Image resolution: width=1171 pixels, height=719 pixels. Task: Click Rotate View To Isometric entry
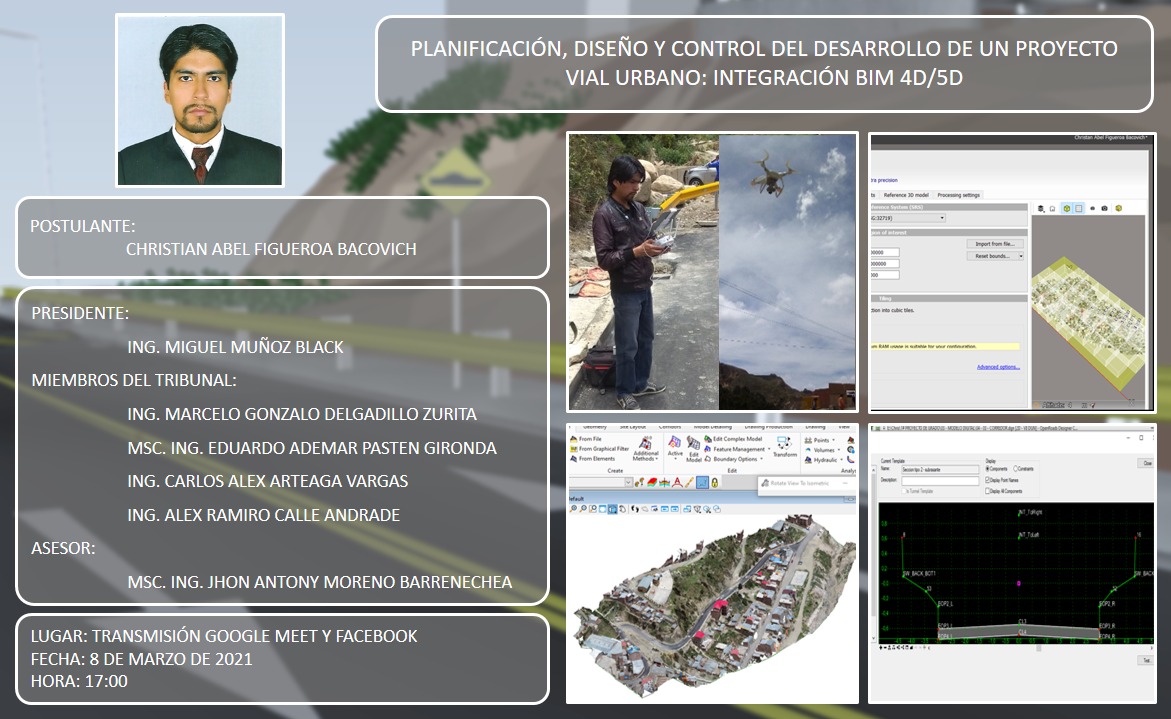click(795, 483)
